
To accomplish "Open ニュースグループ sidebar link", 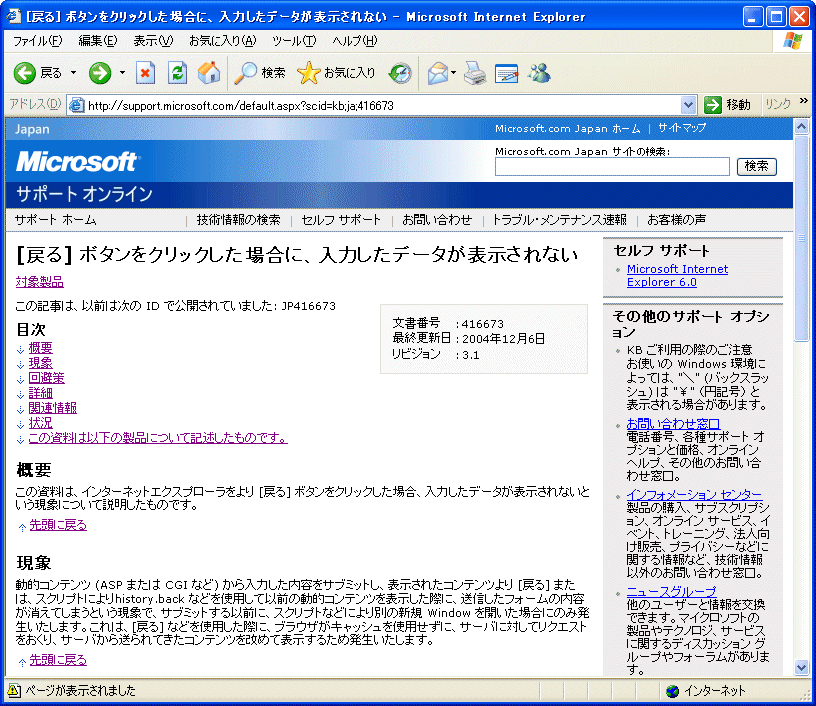I will (671, 592).
